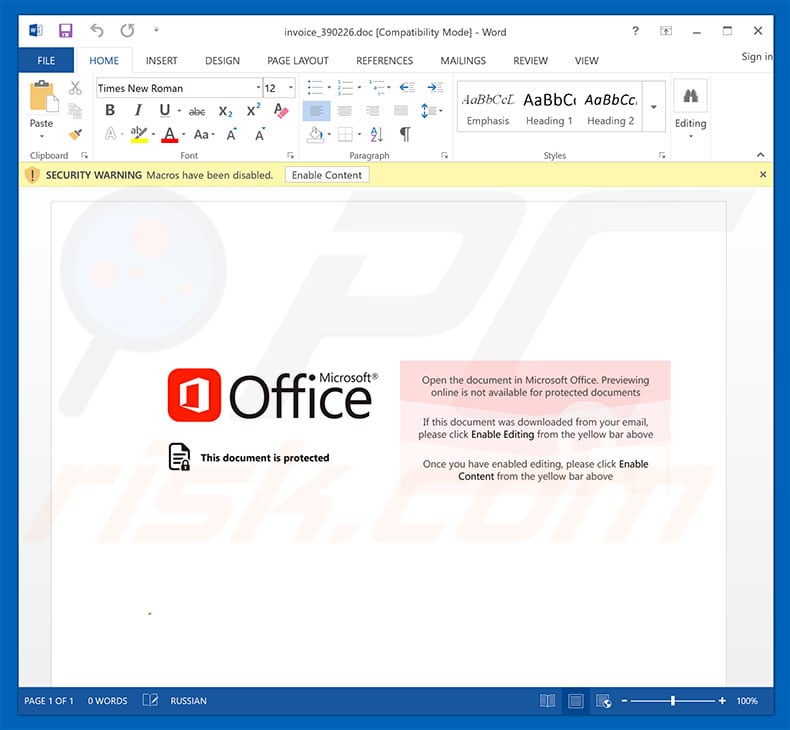
Task: Save the document with floppy disk icon
Action: pyautogui.click(x=65, y=31)
